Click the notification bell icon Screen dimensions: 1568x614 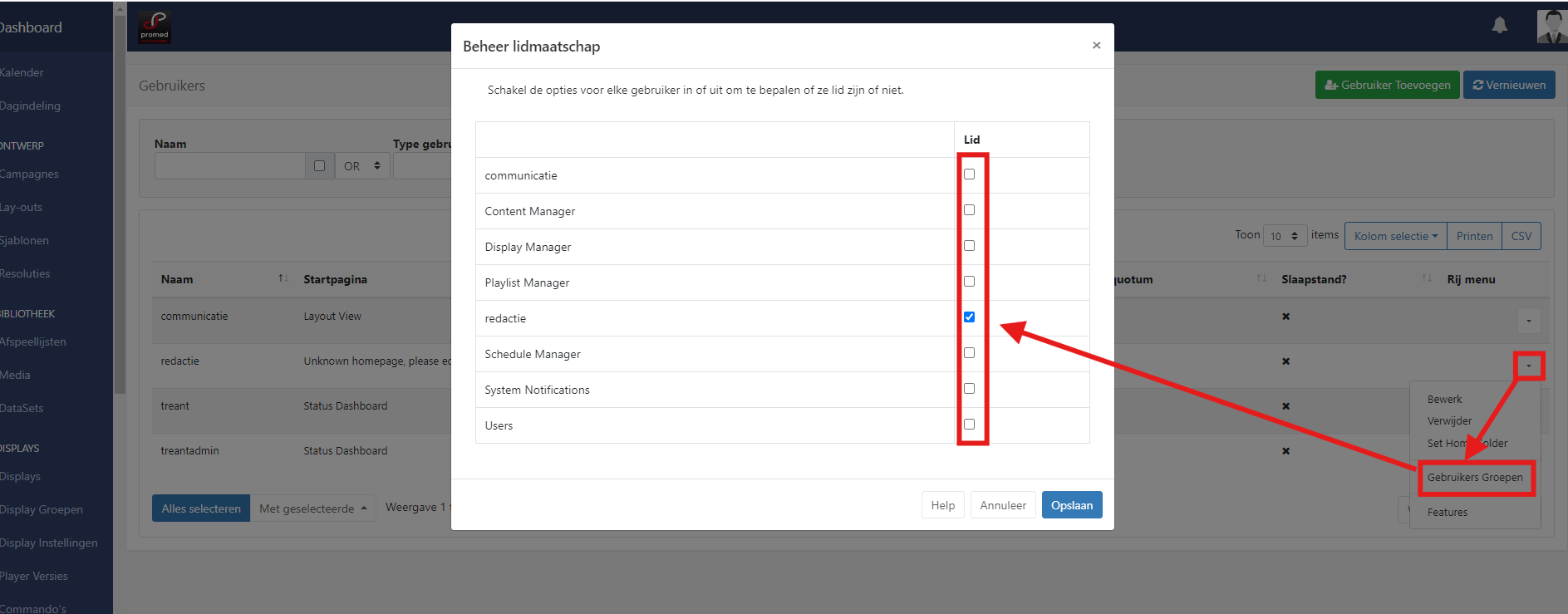[x=1499, y=26]
